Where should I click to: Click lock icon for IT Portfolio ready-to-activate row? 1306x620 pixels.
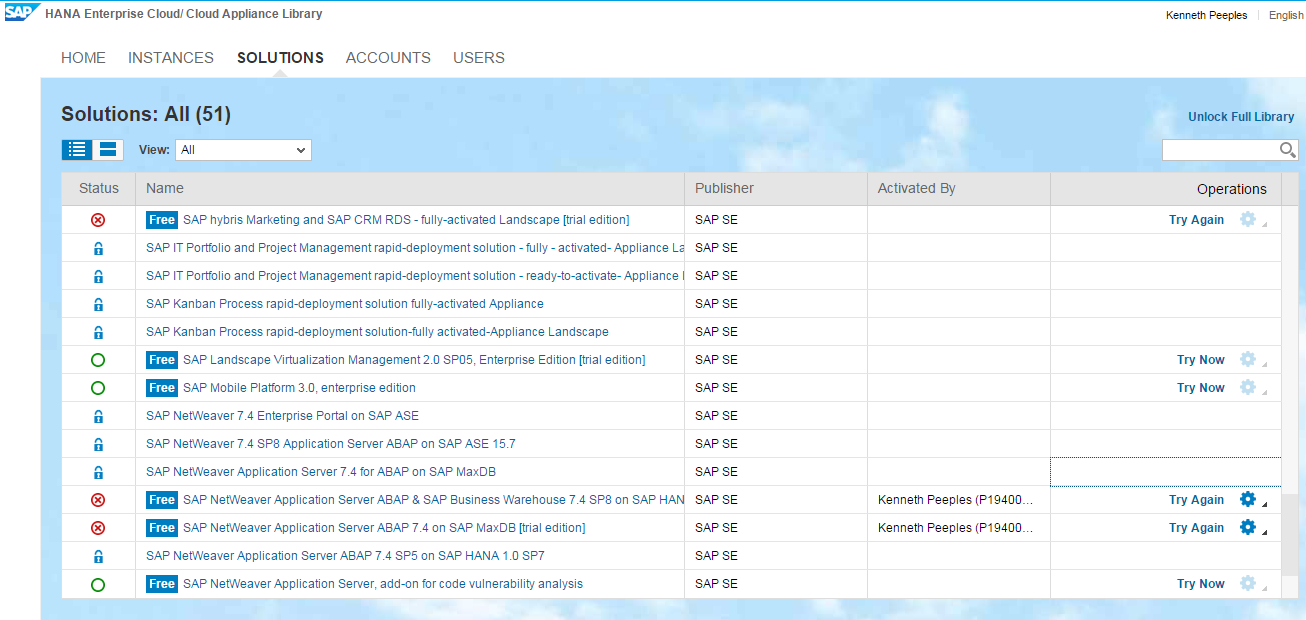tap(98, 276)
